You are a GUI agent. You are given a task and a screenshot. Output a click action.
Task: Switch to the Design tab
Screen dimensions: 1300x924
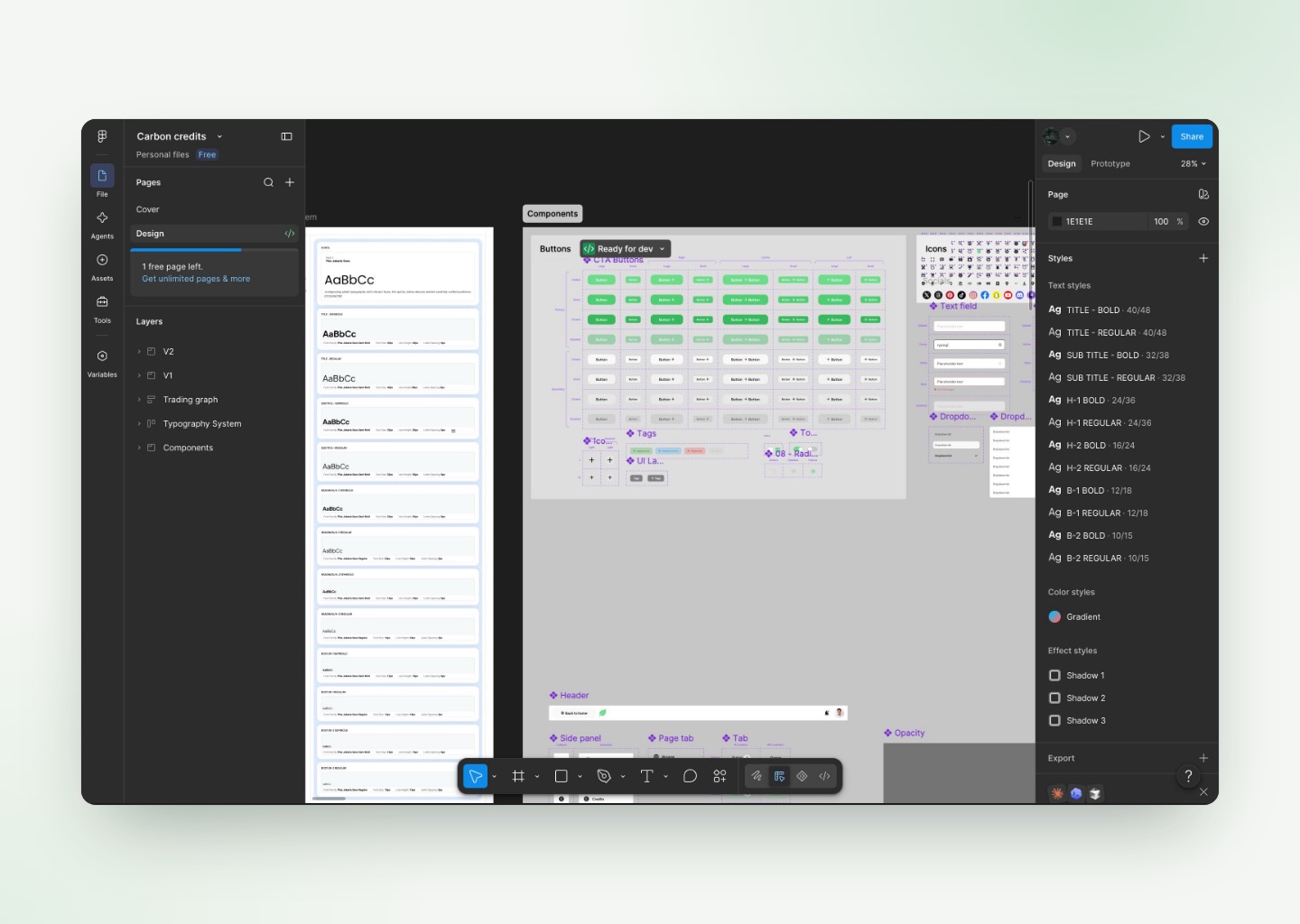click(1062, 164)
